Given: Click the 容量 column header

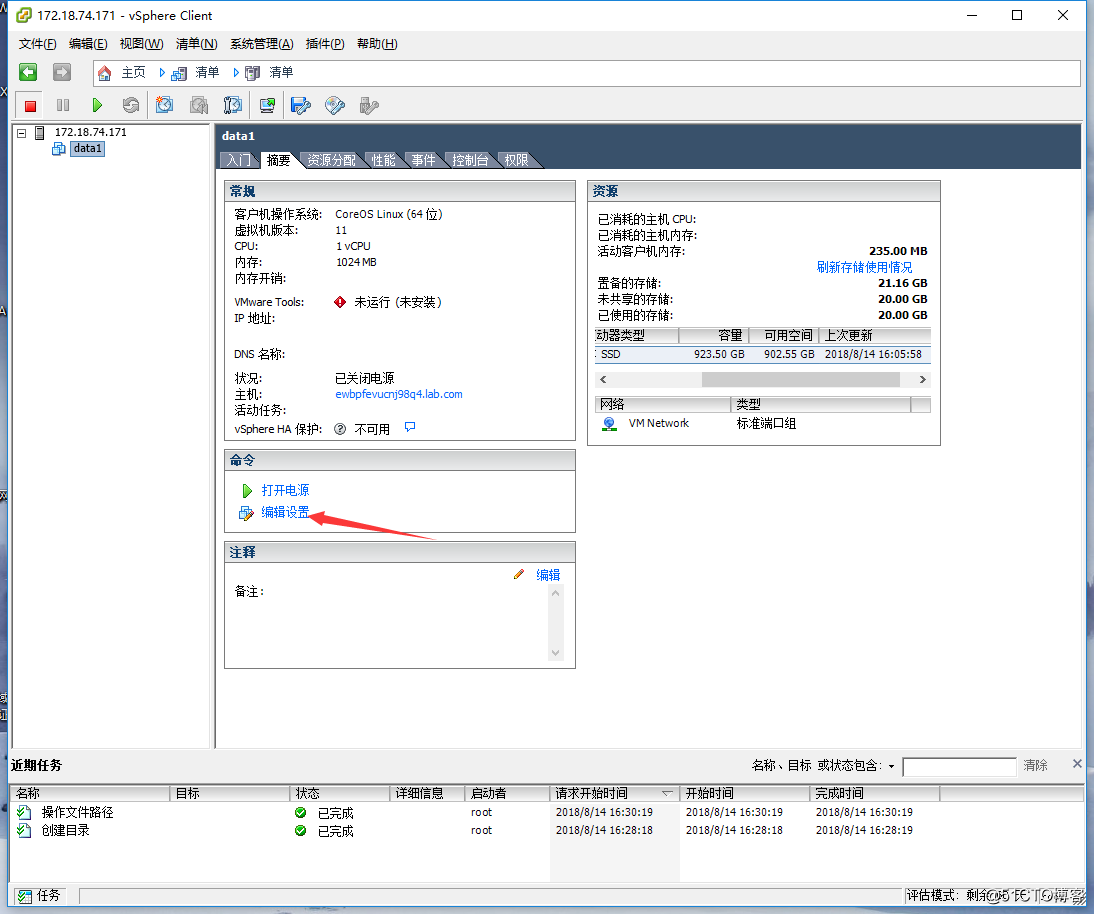Looking at the screenshot, I should coord(713,336).
